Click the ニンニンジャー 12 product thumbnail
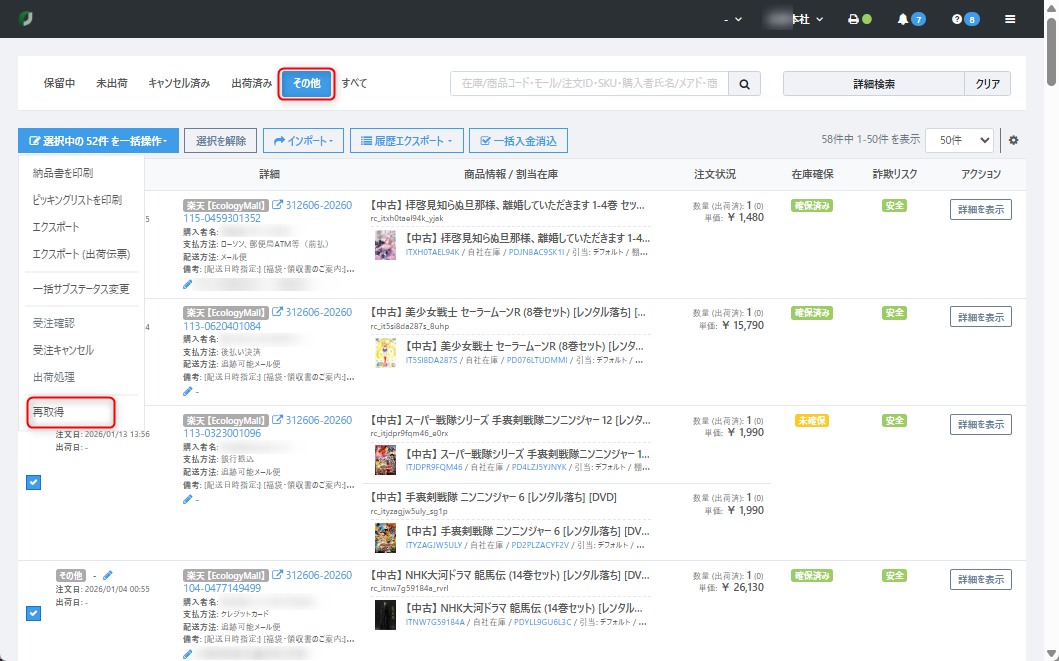Screen dimensions: 1059x661 coord(385,459)
